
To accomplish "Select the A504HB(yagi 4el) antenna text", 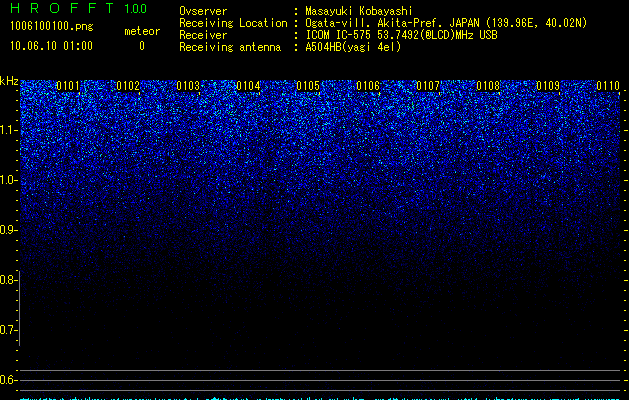I will pyautogui.click(x=353, y=47).
